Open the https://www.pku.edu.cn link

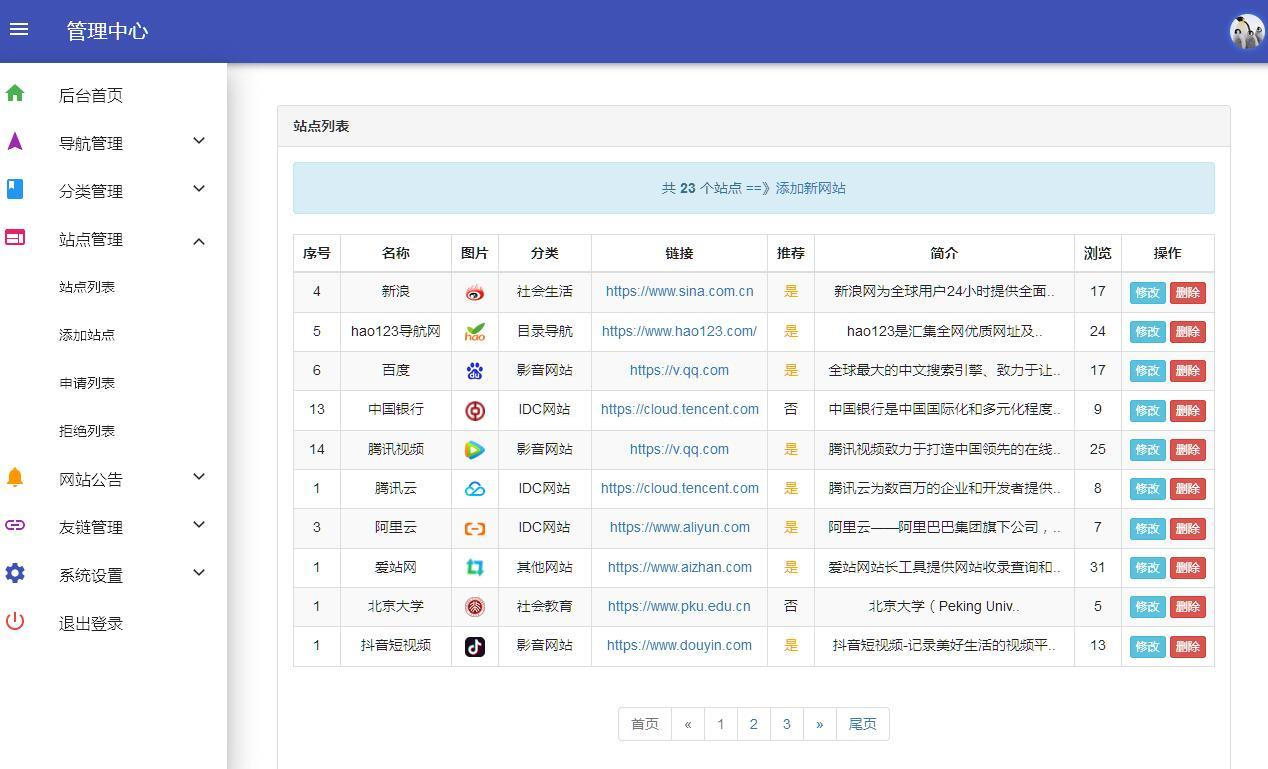[x=679, y=606]
